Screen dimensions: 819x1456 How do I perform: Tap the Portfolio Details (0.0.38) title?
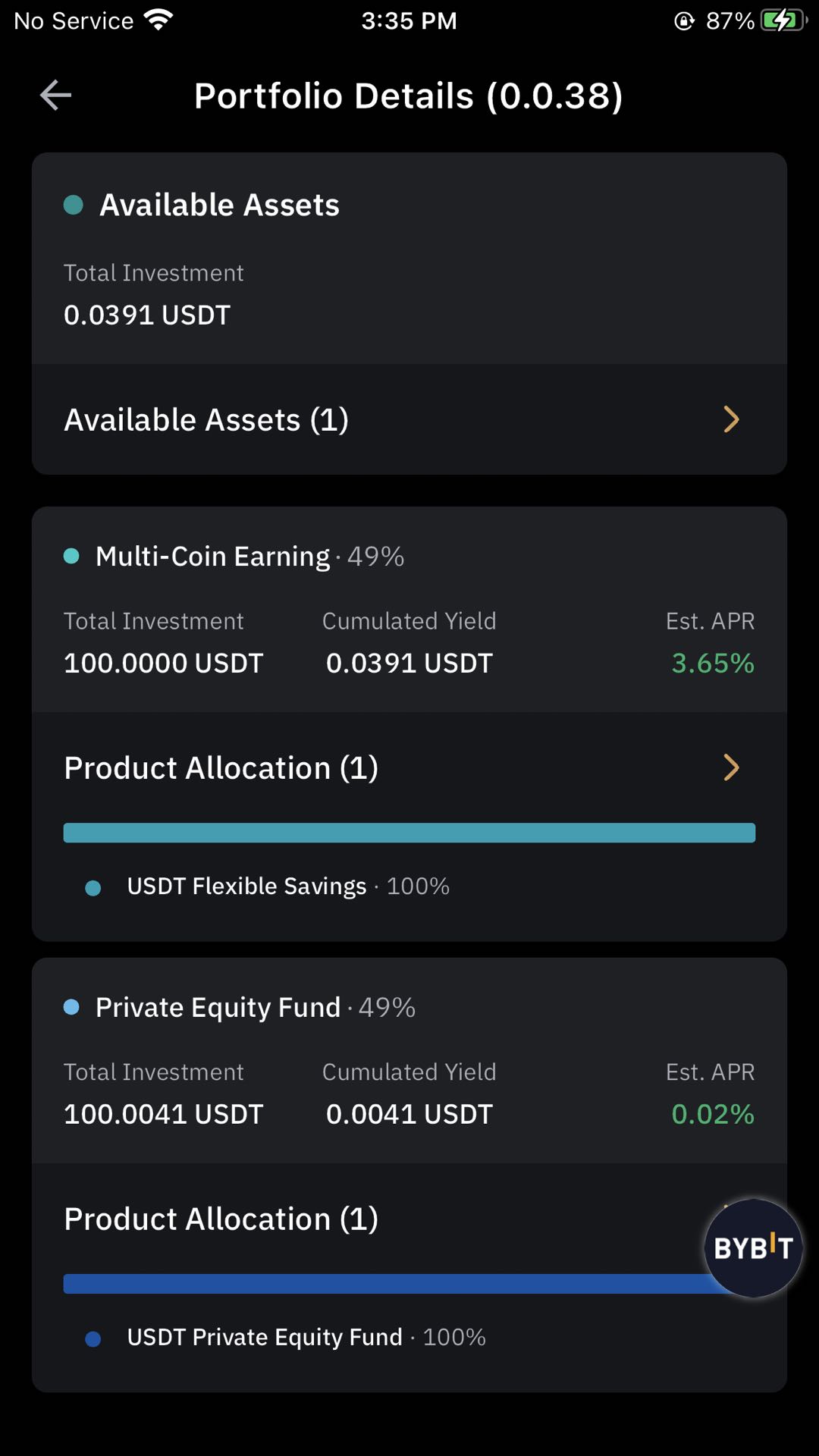[x=409, y=96]
